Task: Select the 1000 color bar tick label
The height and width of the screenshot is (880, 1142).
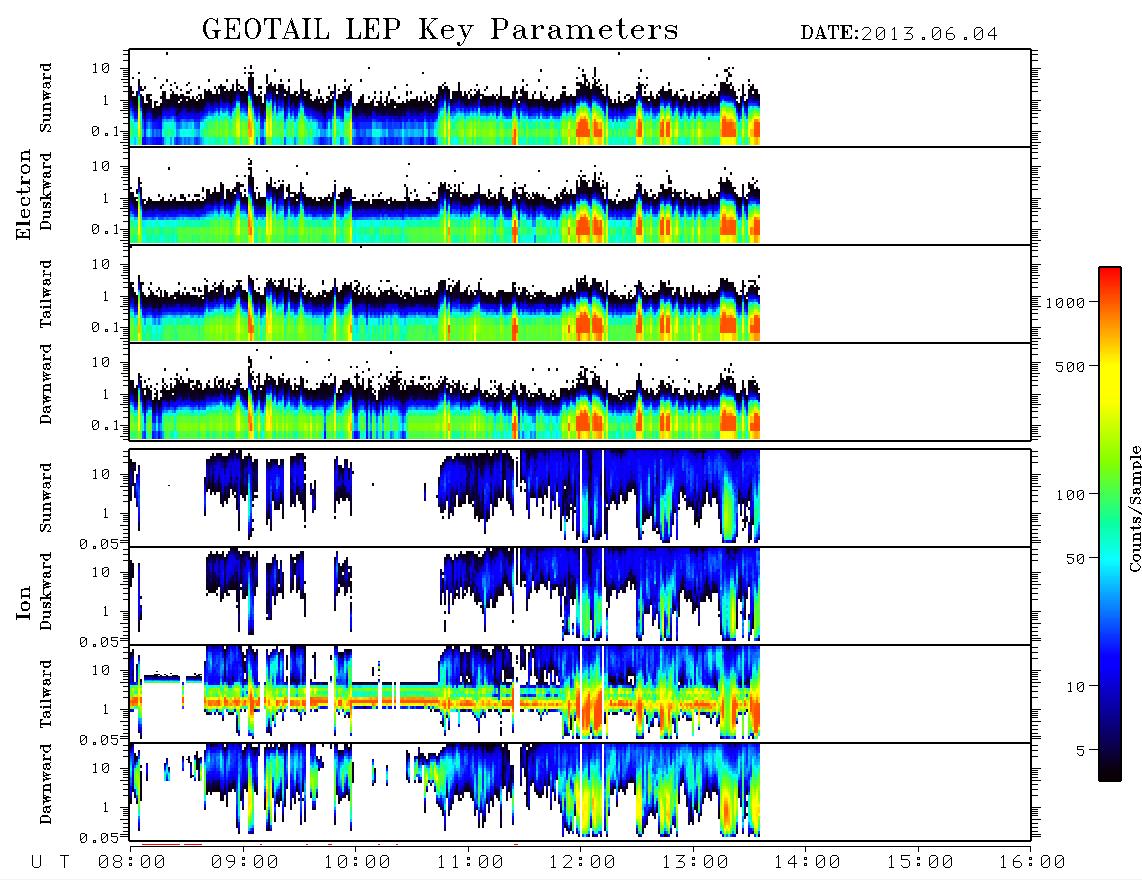Action: point(1065,303)
